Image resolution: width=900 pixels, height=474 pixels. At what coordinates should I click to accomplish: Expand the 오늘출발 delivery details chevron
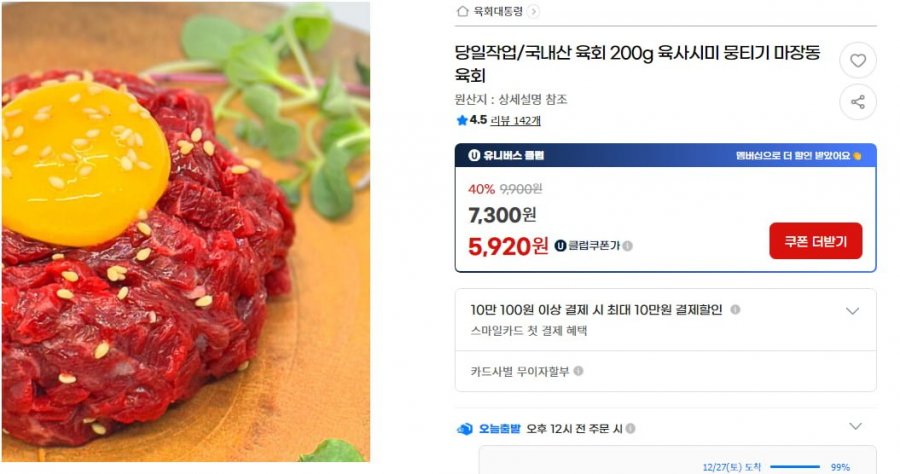[855, 426]
